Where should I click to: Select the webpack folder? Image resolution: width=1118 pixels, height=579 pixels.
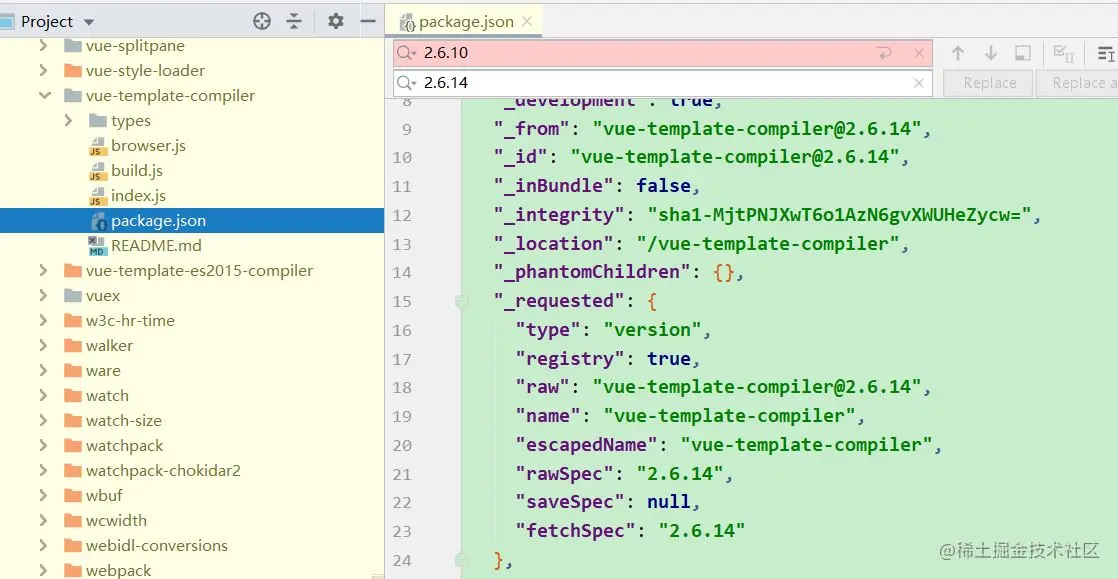pos(118,570)
